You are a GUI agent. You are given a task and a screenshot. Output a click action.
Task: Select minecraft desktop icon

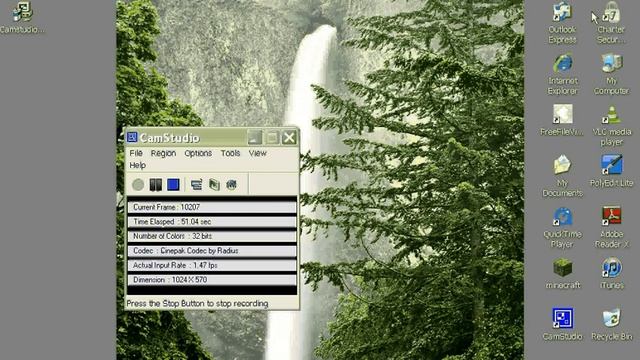[x=562, y=273]
